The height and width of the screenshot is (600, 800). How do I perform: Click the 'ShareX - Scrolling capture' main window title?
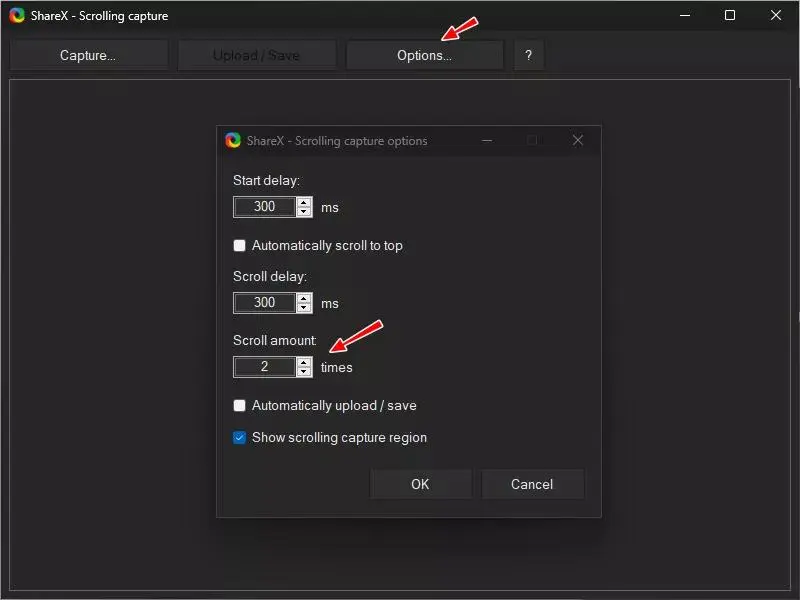tap(99, 16)
